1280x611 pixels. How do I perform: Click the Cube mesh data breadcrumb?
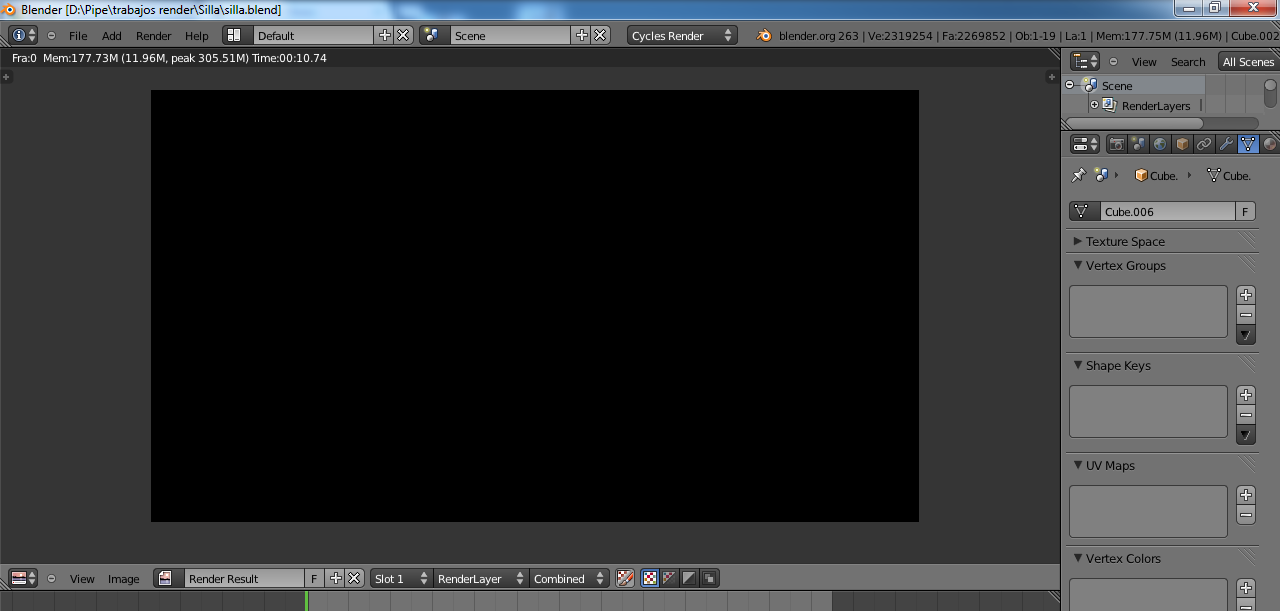(1229, 175)
